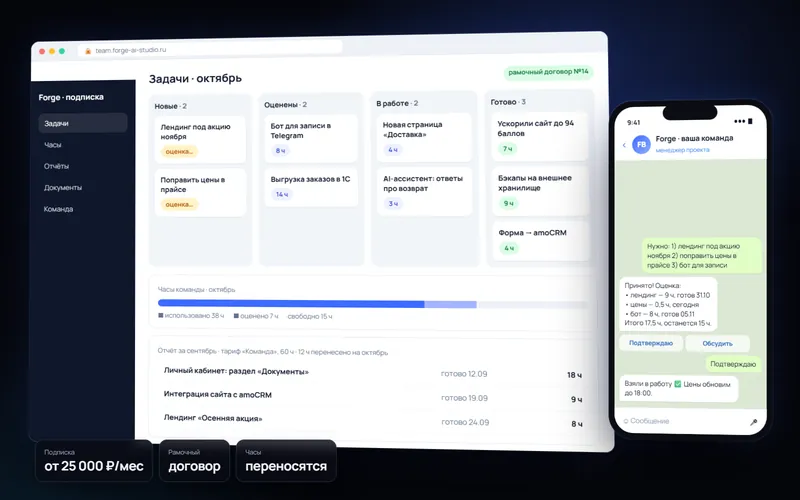Click the green maximize dot of the browser window
The image size is (800, 500).
(x=62, y=51)
